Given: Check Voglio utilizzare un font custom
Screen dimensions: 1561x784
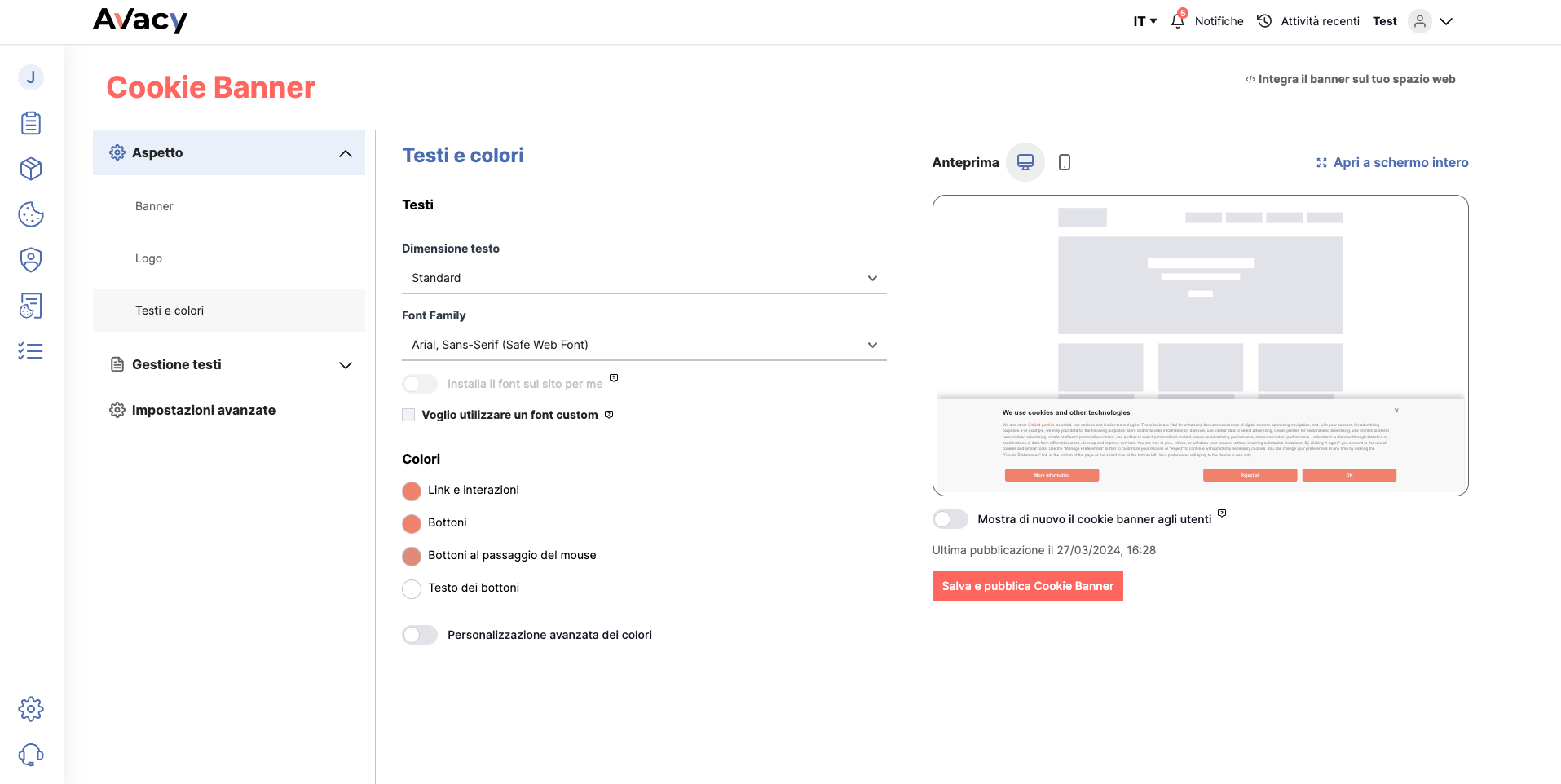Looking at the screenshot, I should [408, 415].
